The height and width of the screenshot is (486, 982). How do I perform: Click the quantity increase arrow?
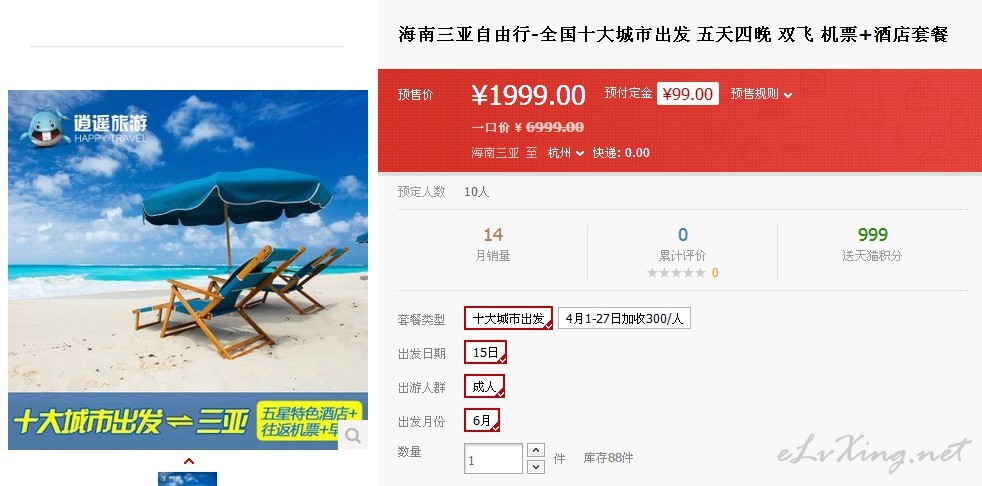(535, 450)
